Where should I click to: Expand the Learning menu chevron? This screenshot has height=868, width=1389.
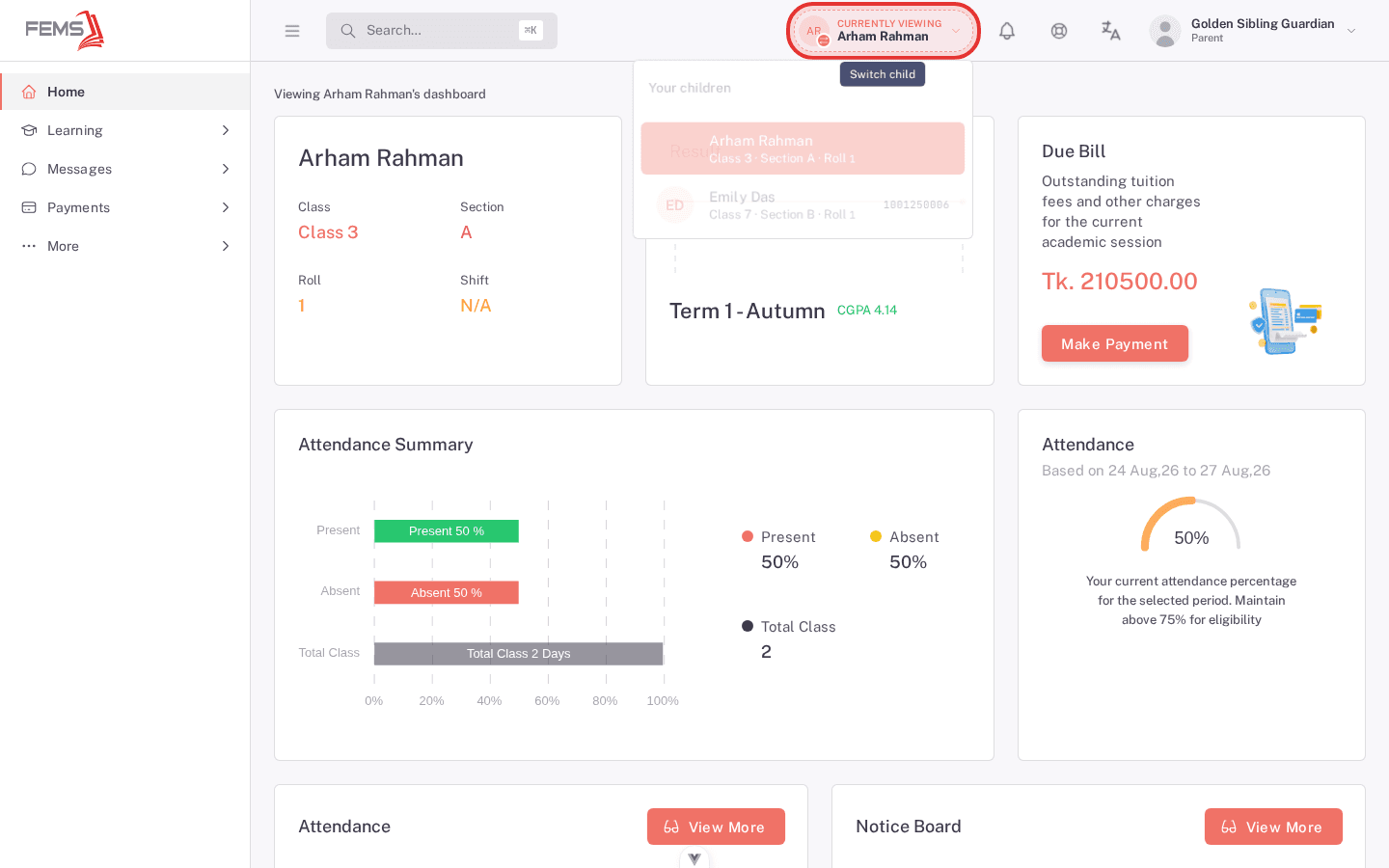(226, 130)
